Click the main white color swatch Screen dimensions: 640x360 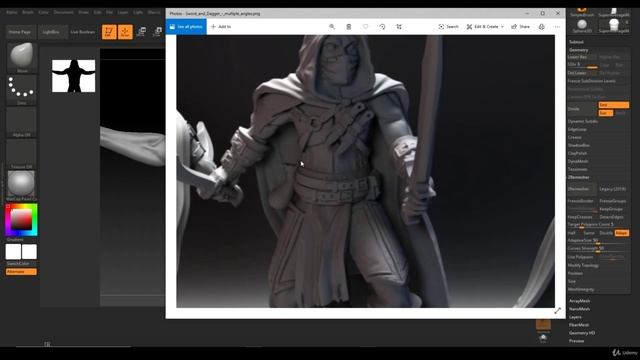point(13,252)
